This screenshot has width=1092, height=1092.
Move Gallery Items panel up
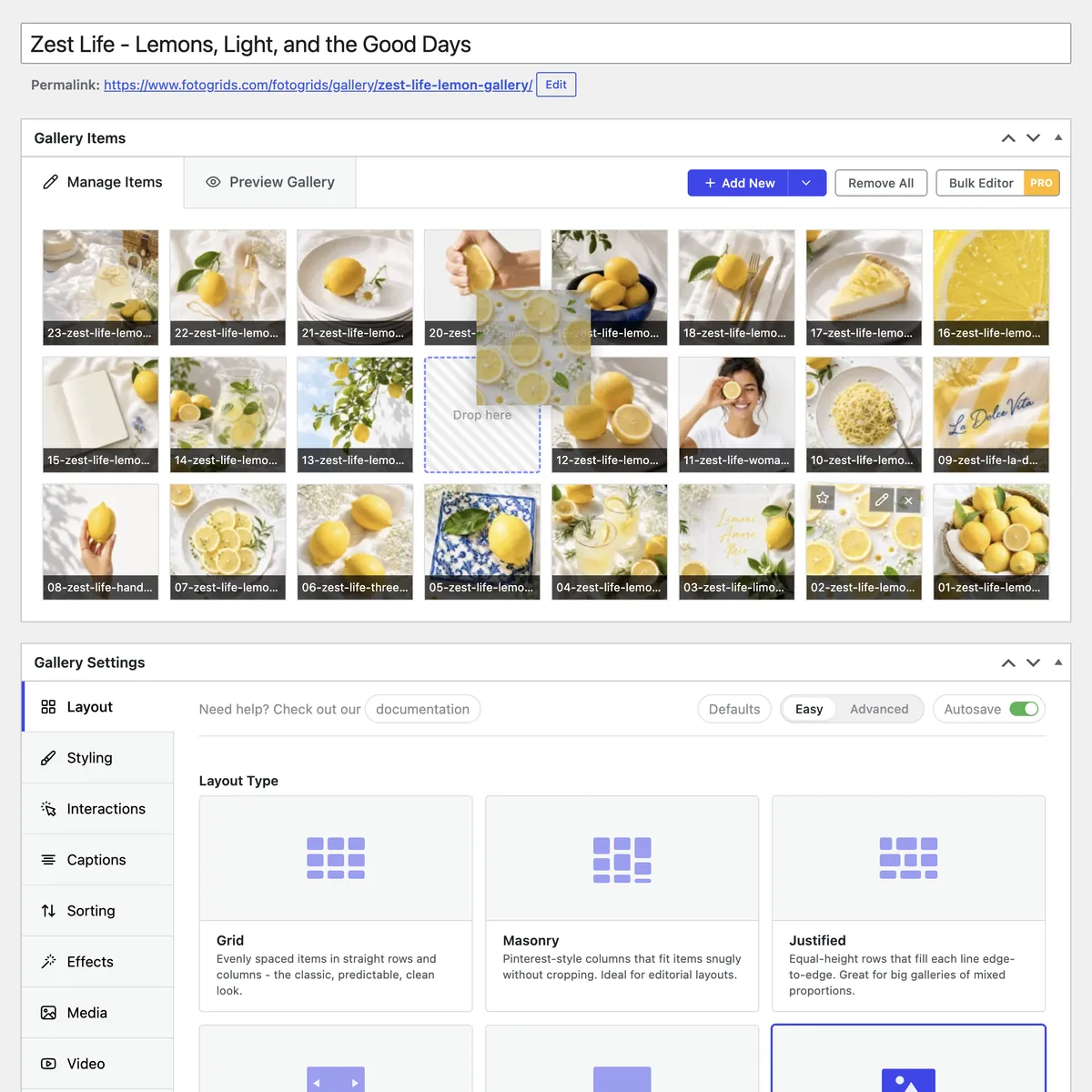(x=1008, y=138)
